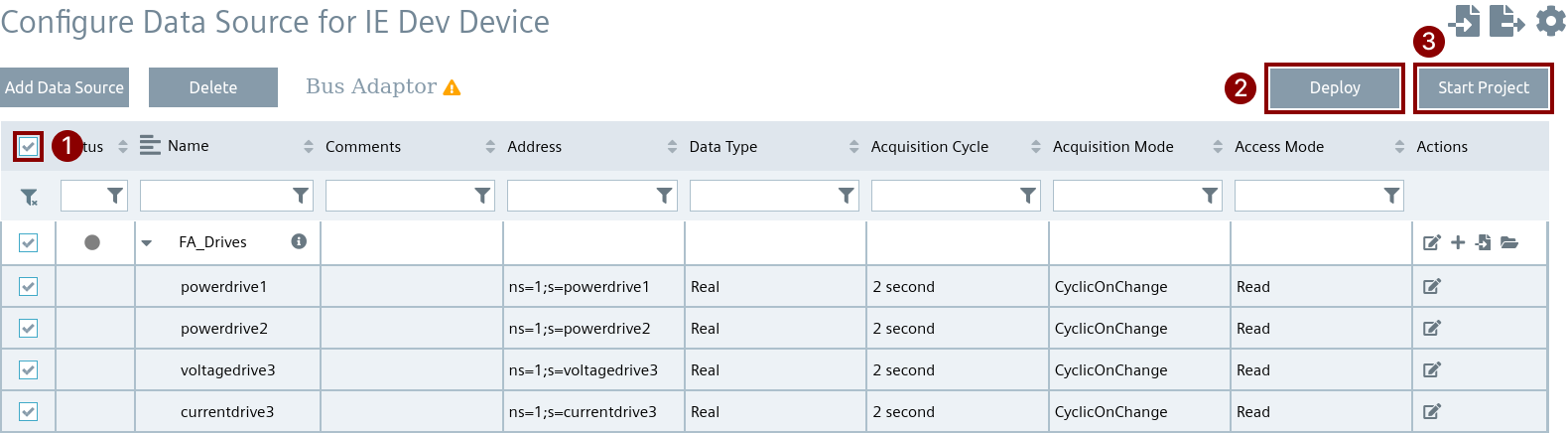1568x433 pixels.
Task: Sort the table by the Address column
Action: pos(672,147)
